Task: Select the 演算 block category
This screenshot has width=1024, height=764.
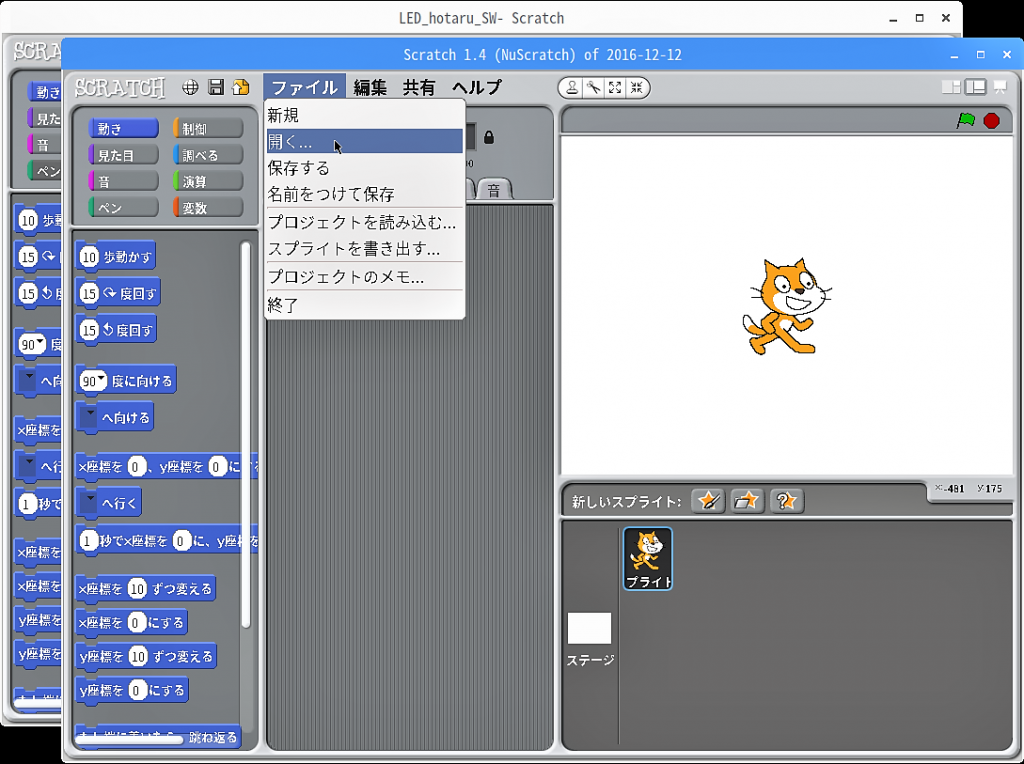Action: coord(208,181)
